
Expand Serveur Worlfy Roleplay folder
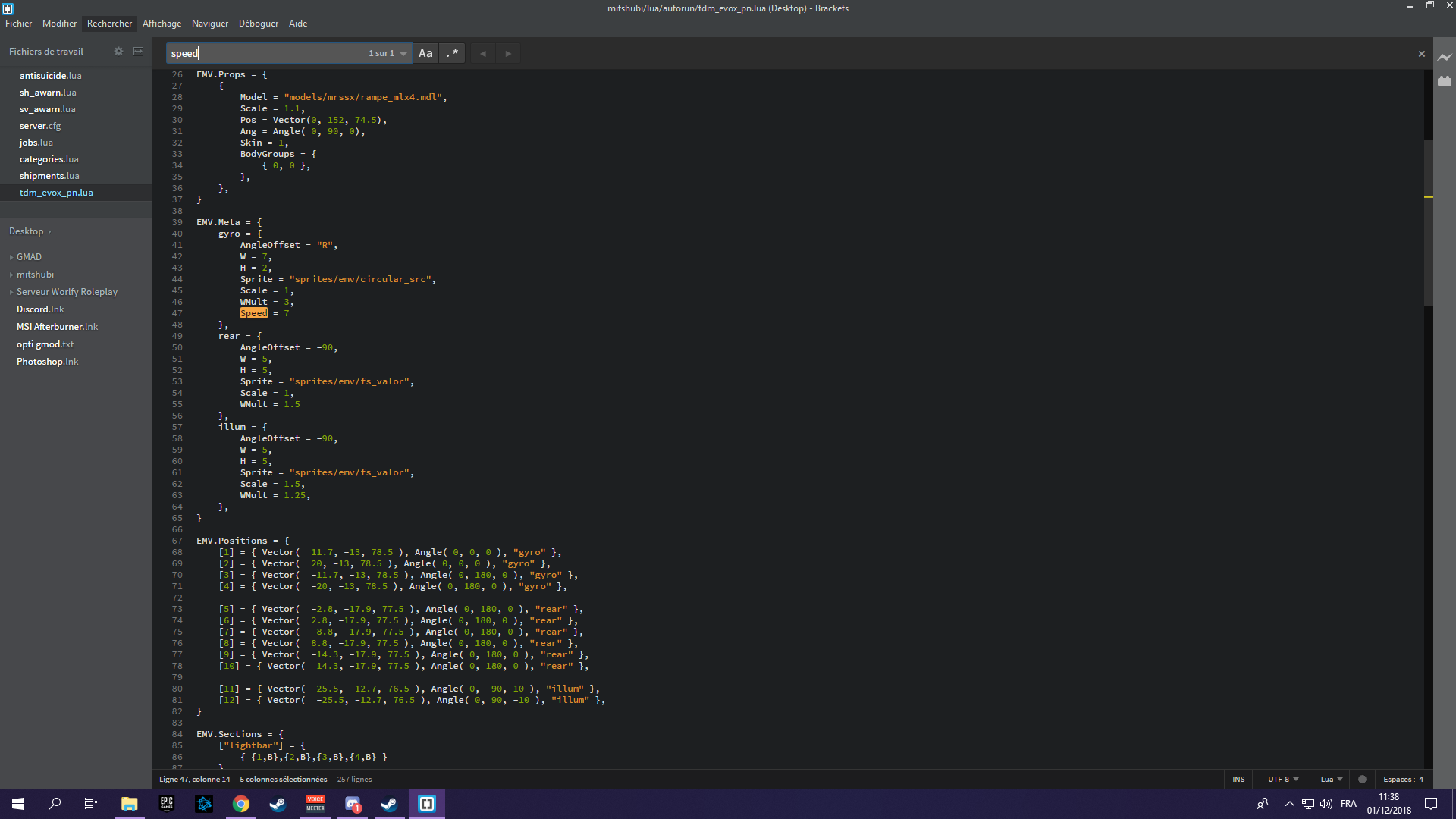67,292
